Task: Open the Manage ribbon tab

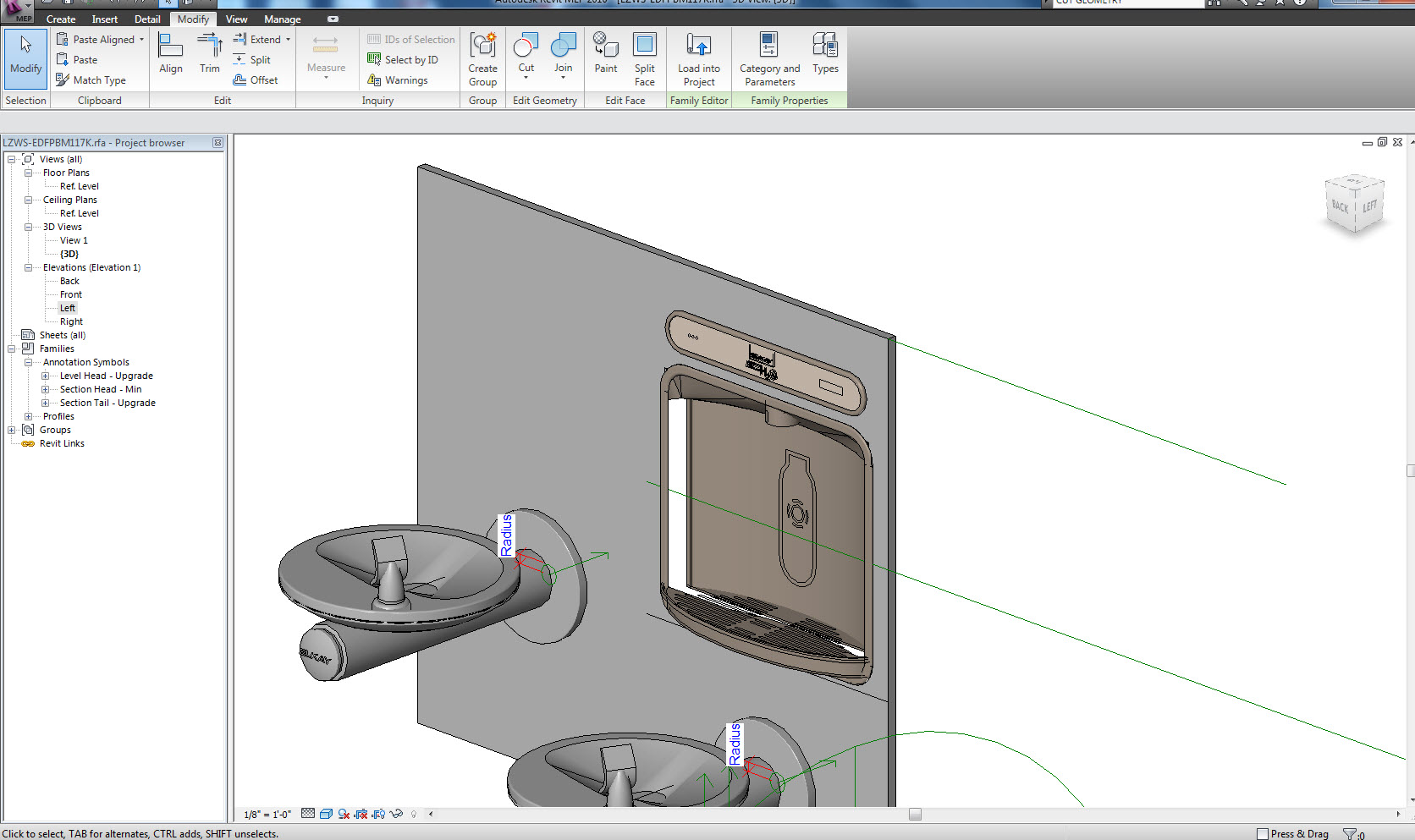Action: pos(282,19)
